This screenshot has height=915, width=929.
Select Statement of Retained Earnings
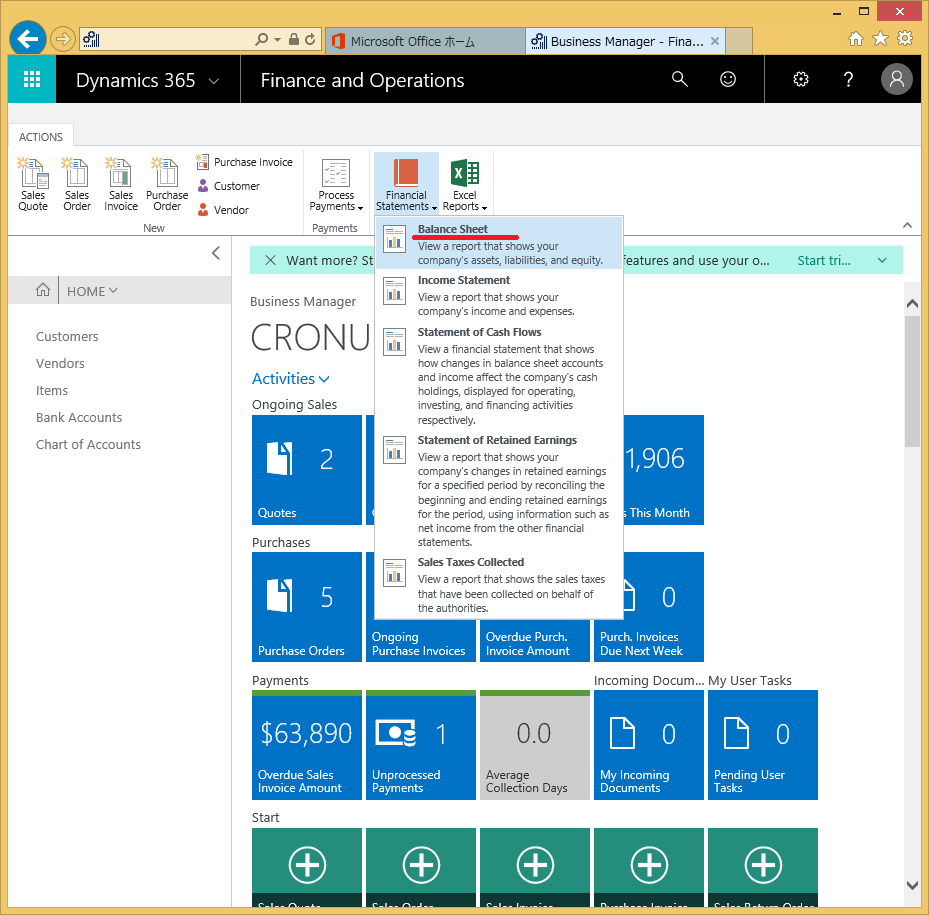pos(499,491)
